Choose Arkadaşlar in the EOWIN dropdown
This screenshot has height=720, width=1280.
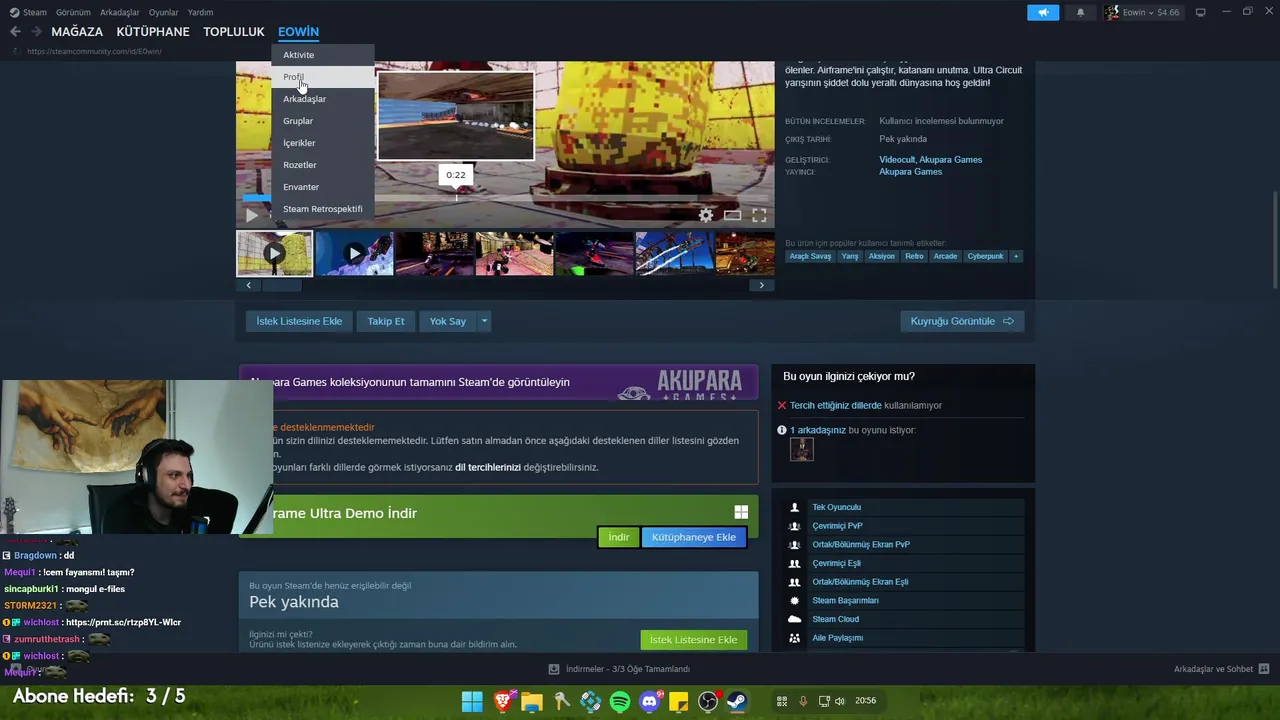[x=322, y=99]
